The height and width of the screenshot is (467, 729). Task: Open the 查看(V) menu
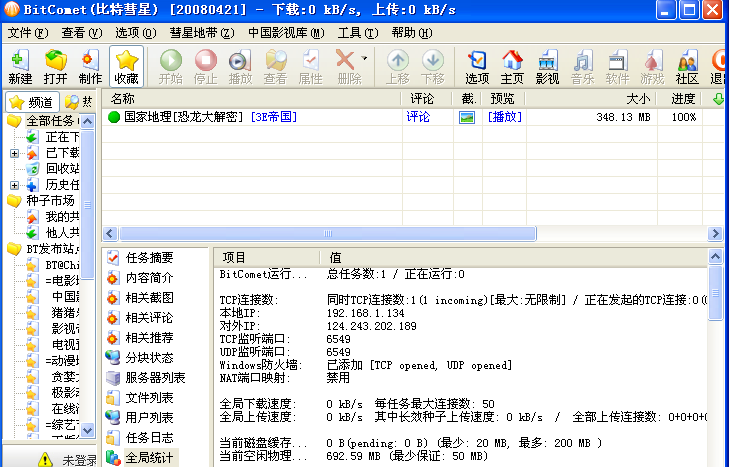(x=81, y=33)
